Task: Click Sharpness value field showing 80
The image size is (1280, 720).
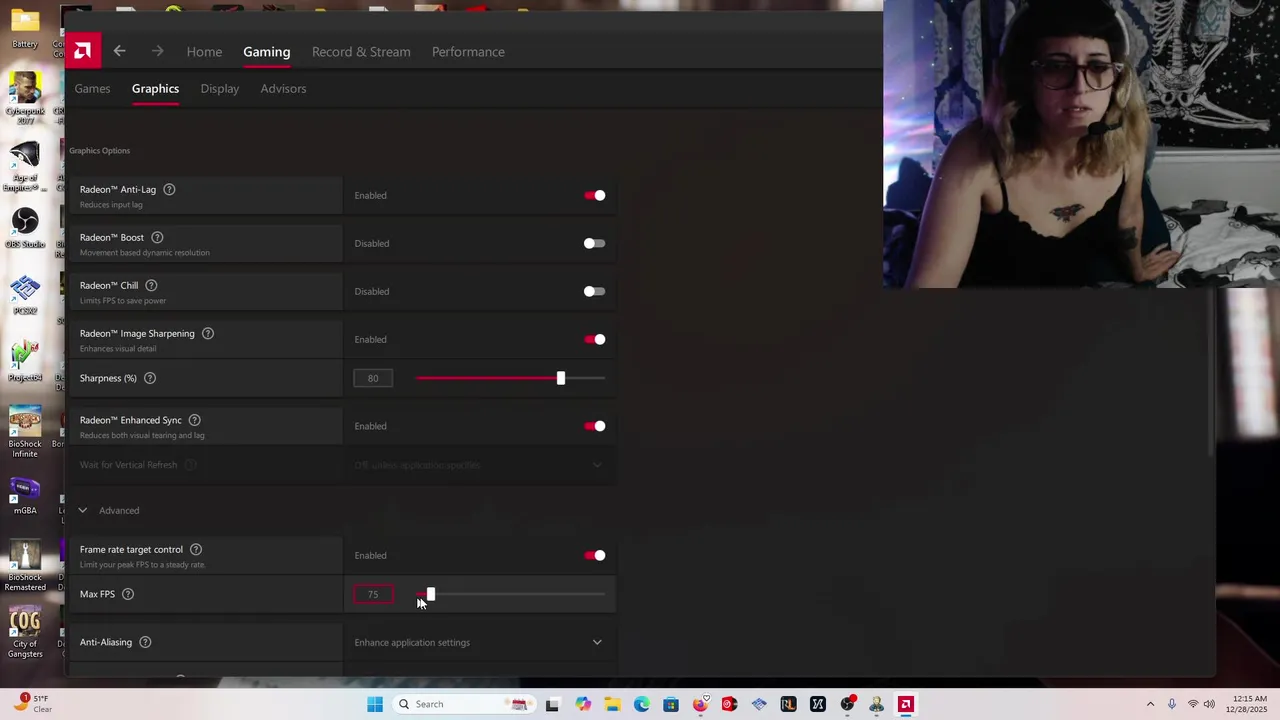Action: tap(373, 378)
